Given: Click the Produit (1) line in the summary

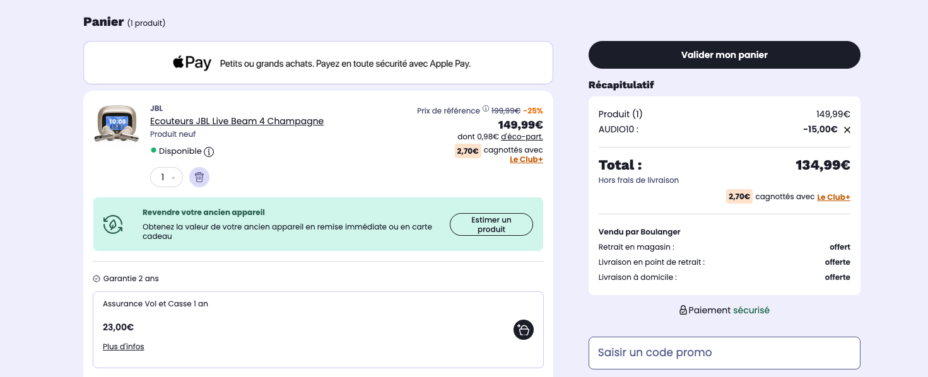Looking at the screenshot, I should [x=620, y=115].
